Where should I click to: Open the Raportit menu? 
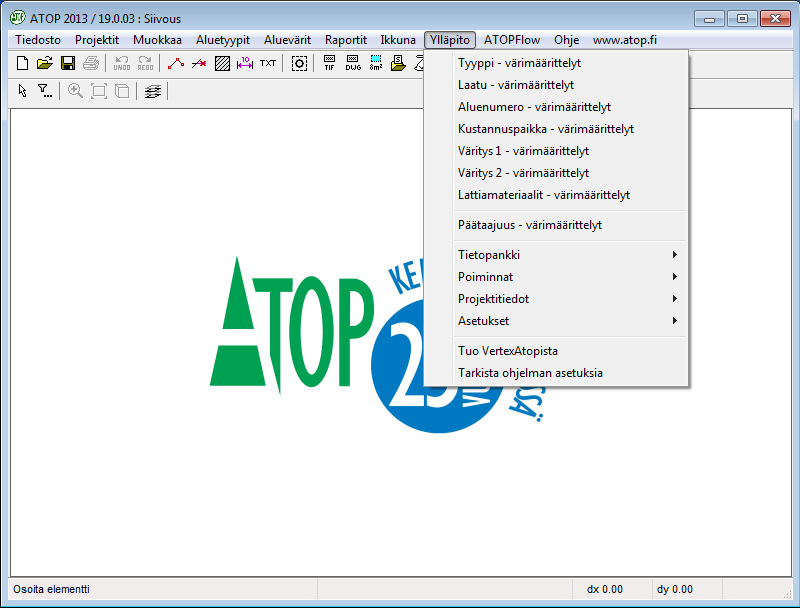[345, 40]
